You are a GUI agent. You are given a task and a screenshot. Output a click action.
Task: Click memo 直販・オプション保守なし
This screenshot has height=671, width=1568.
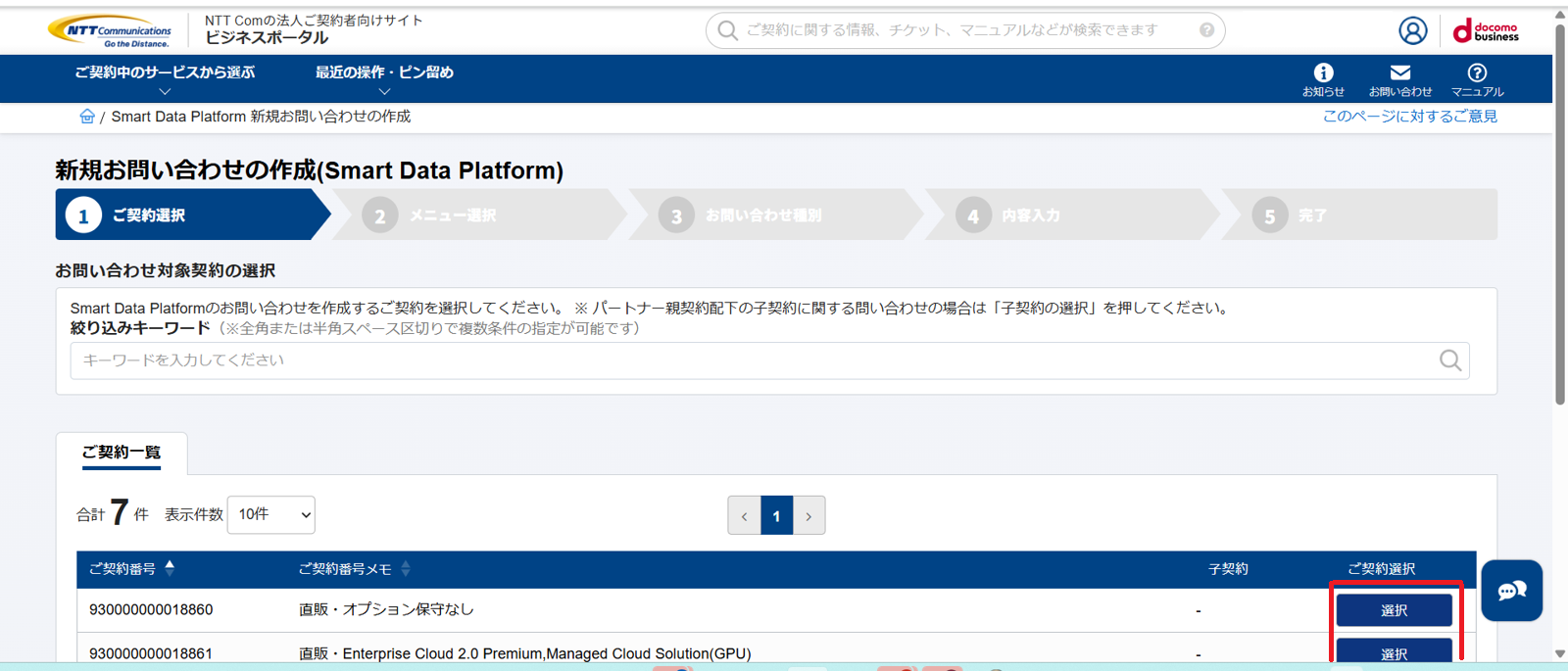386,609
